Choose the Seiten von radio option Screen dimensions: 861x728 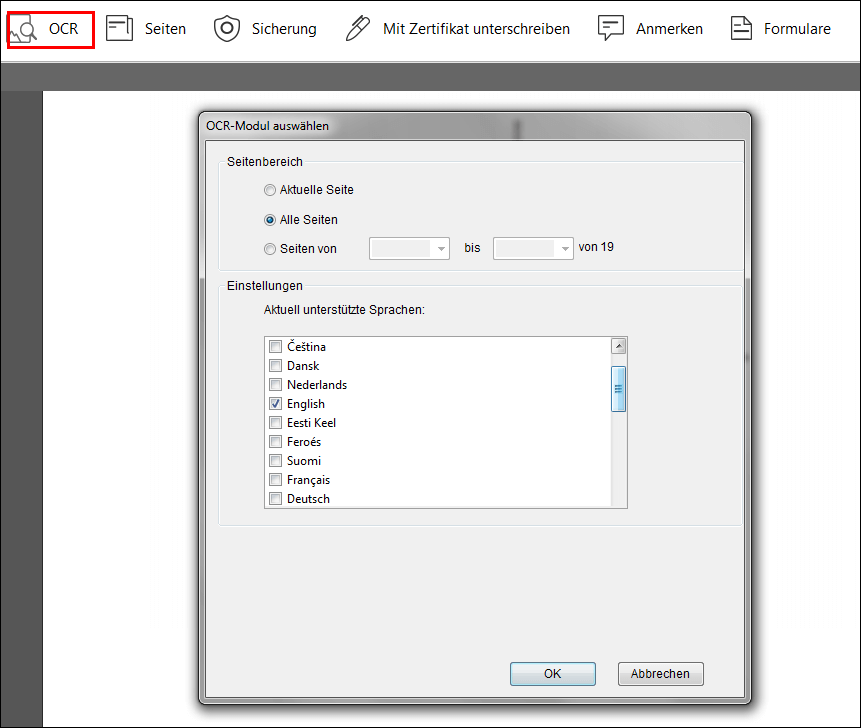point(269,247)
